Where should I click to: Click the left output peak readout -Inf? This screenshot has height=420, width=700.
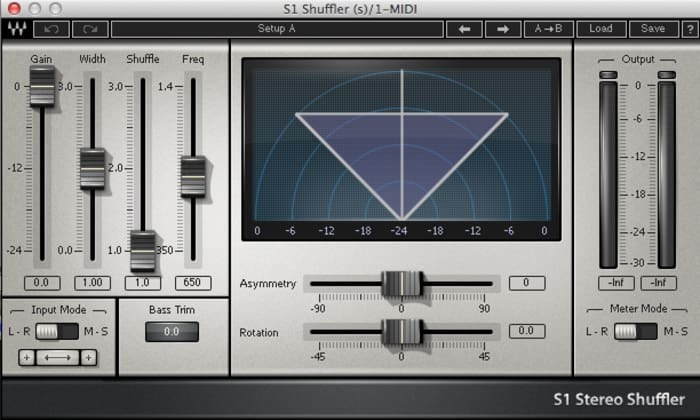coord(616,283)
